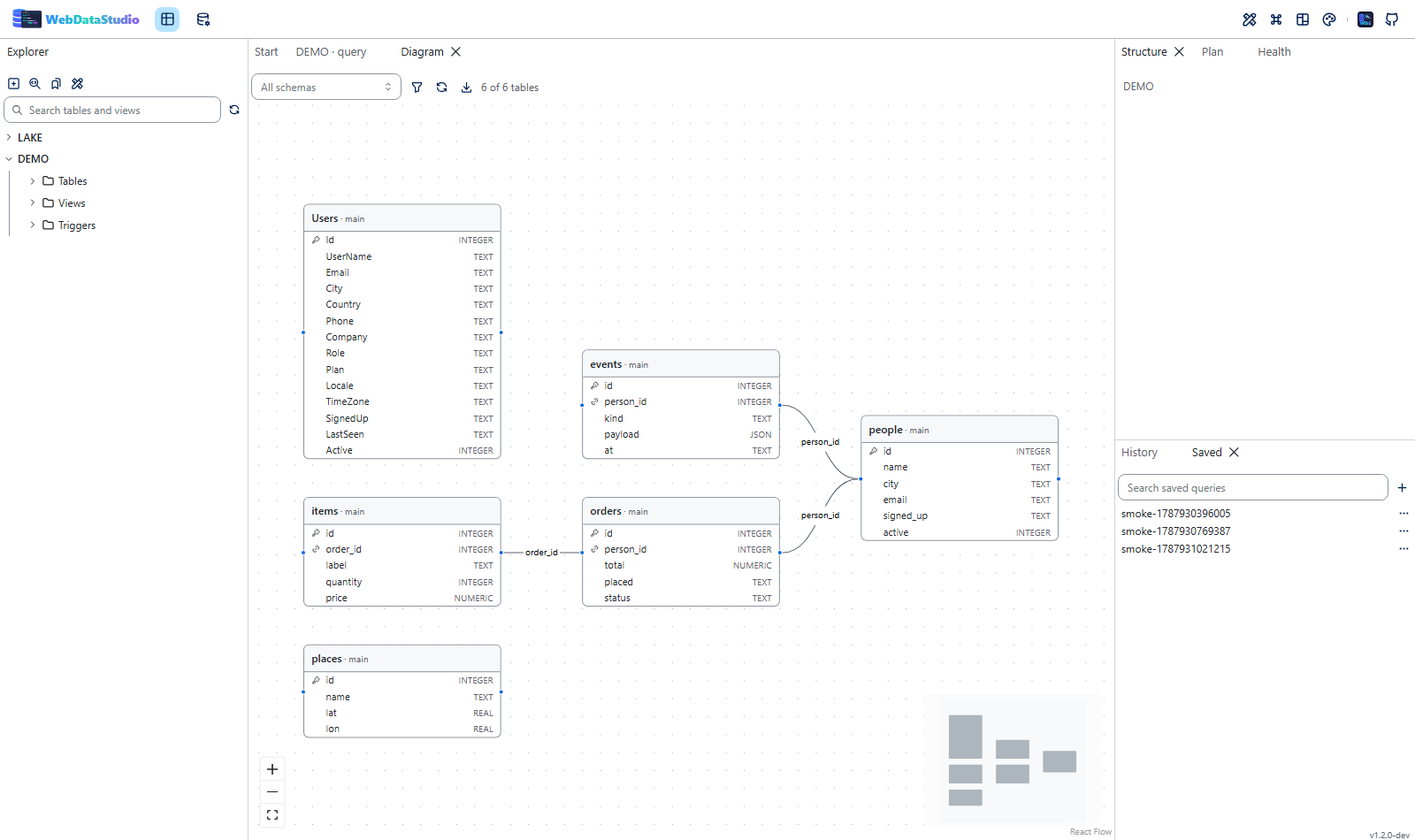Add a new saved query

(1402, 488)
